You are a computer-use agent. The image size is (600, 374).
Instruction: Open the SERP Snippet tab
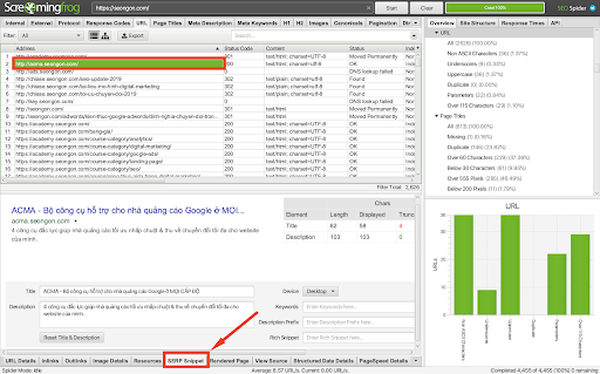click(x=186, y=361)
